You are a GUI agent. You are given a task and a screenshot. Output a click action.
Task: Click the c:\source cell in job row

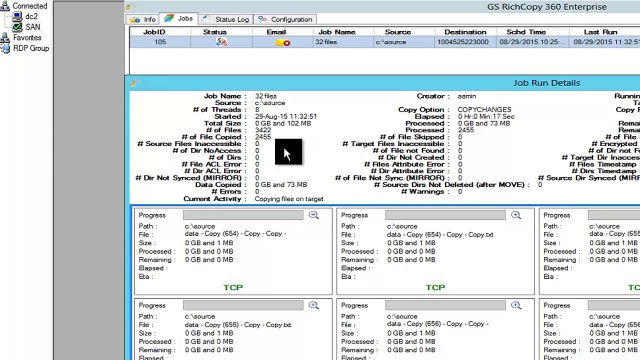(404, 42)
